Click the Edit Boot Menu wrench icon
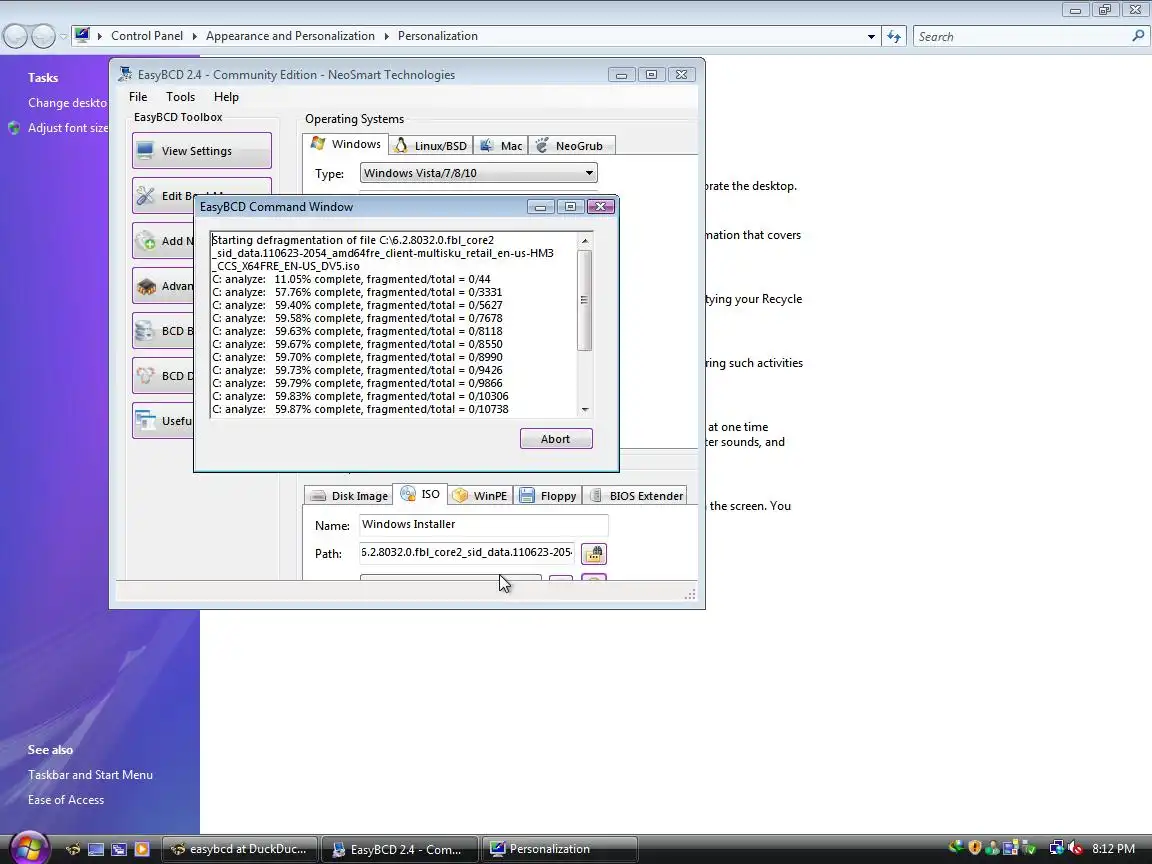This screenshot has width=1152, height=864. [145, 195]
